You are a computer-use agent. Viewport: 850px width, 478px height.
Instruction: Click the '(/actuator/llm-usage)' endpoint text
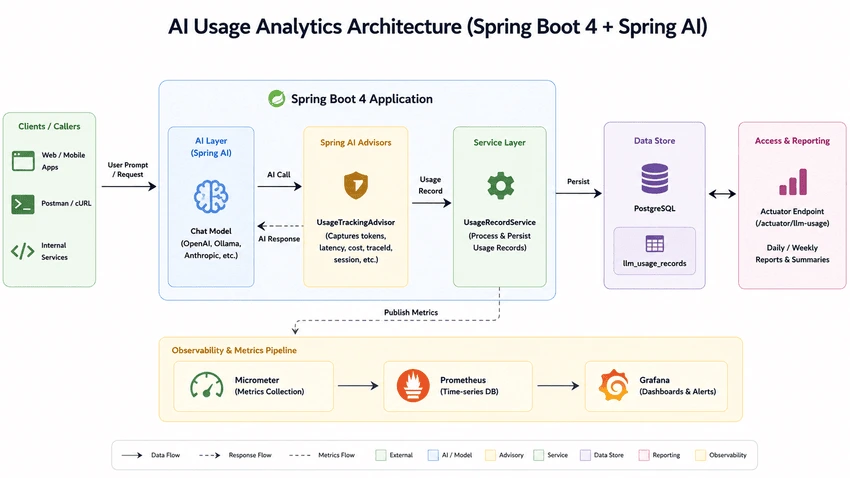[792, 223]
